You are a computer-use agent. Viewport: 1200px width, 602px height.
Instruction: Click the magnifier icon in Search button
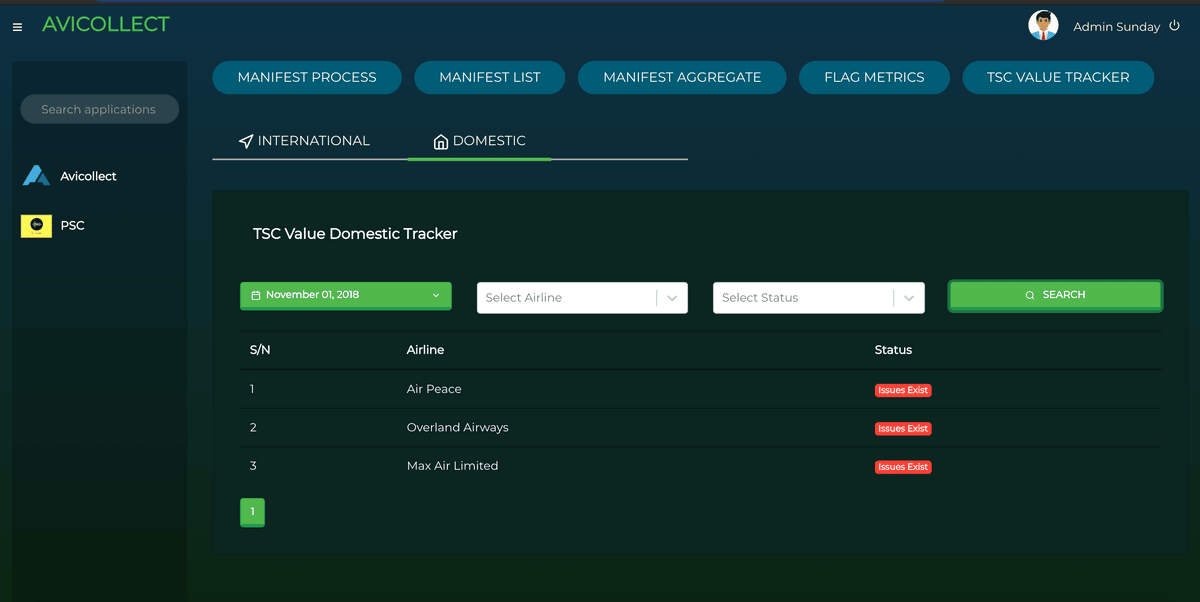pyautogui.click(x=1030, y=295)
